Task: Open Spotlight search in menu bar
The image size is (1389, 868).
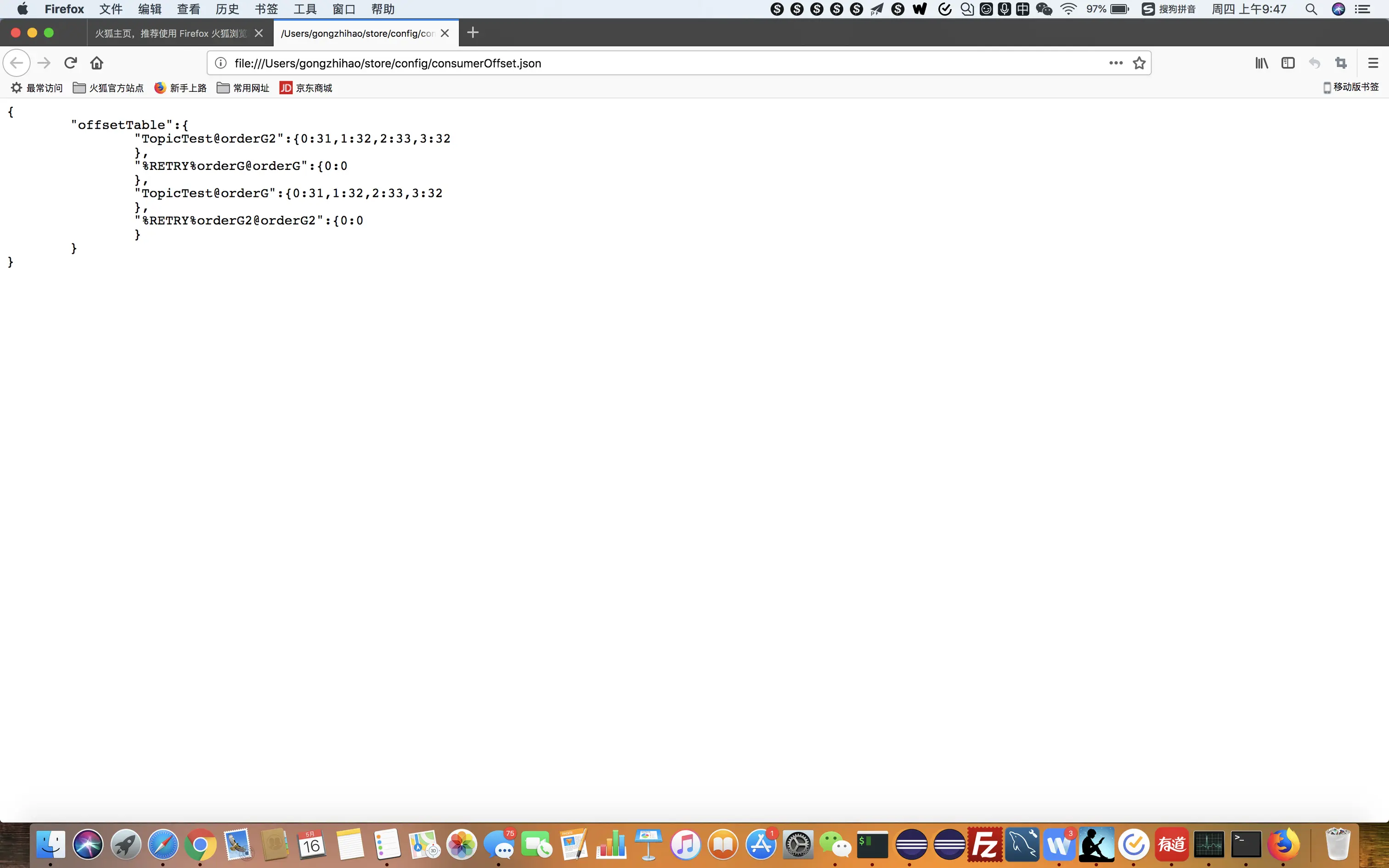Action: (x=1311, y=9)
